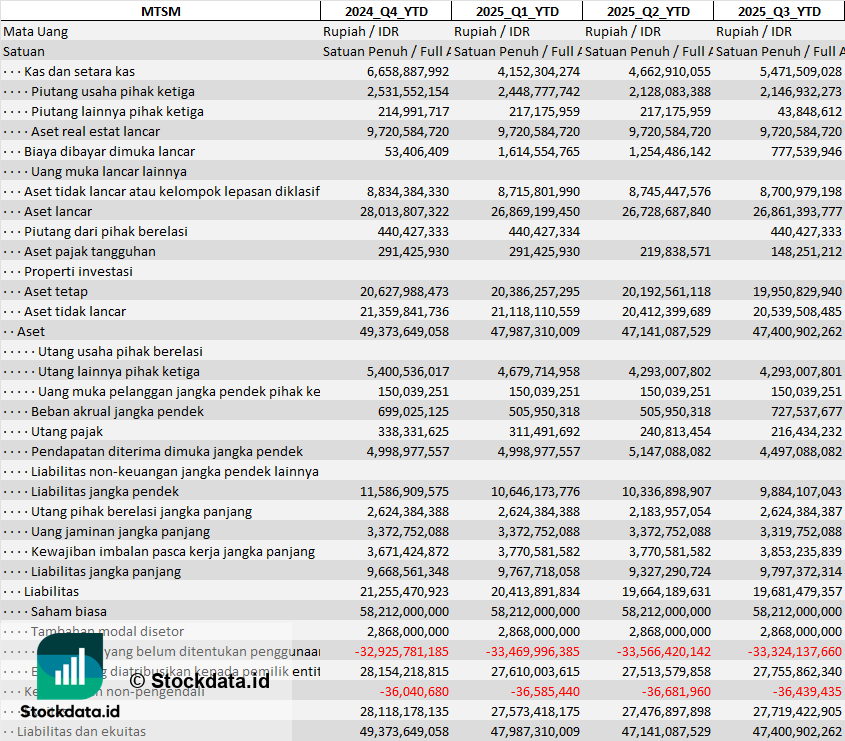Select the 2025_Q1_YTD column header
The width and height of the screenshot is (845, 741).
pos(516,11)
